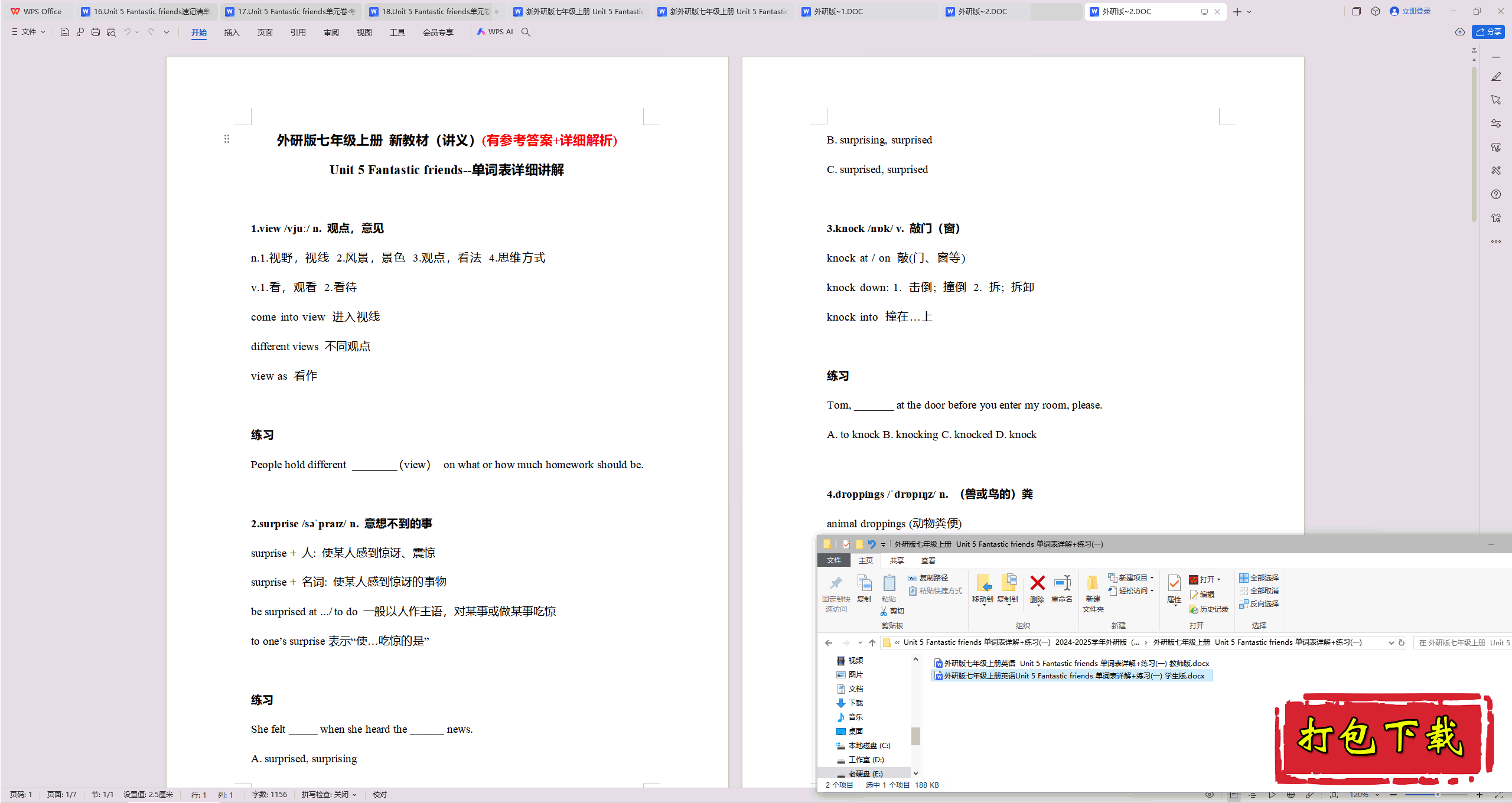This screenshot has width=1512, height=803.
Task: Click the settings sliders icon in right sidebar
Action: [1495, 123]
